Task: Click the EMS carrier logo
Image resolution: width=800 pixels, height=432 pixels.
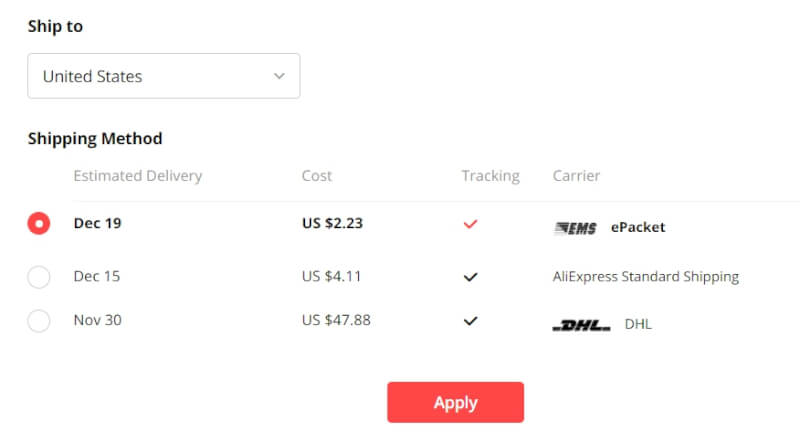Action: click(575, 228)
